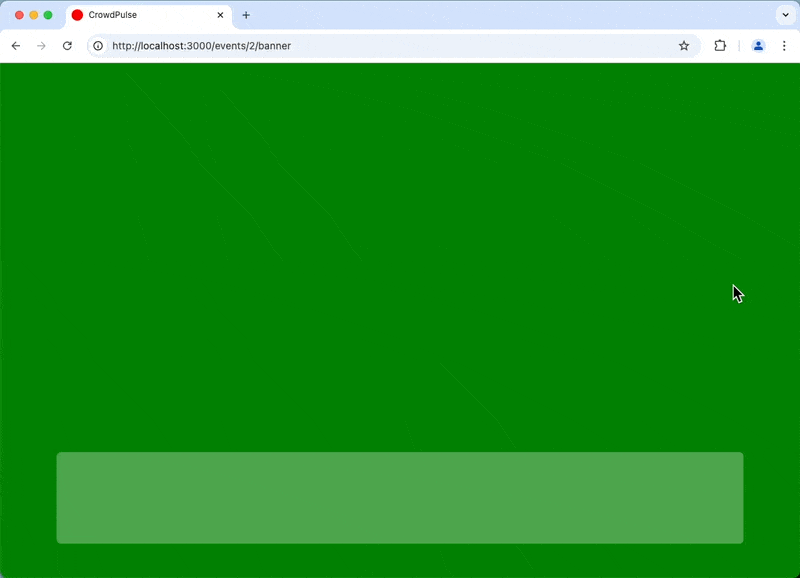This screenshot has height=578, width=800.
Task: Maximize the window with the green button
Action: coord(48,15)
